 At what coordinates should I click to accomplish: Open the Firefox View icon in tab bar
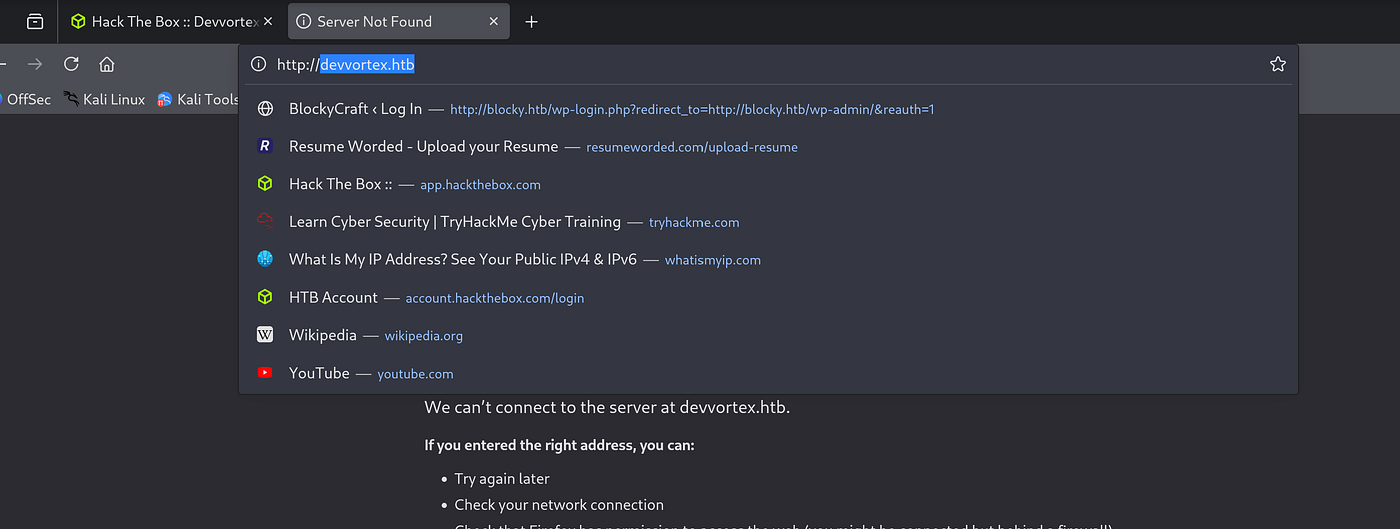(x=35, y=21)
